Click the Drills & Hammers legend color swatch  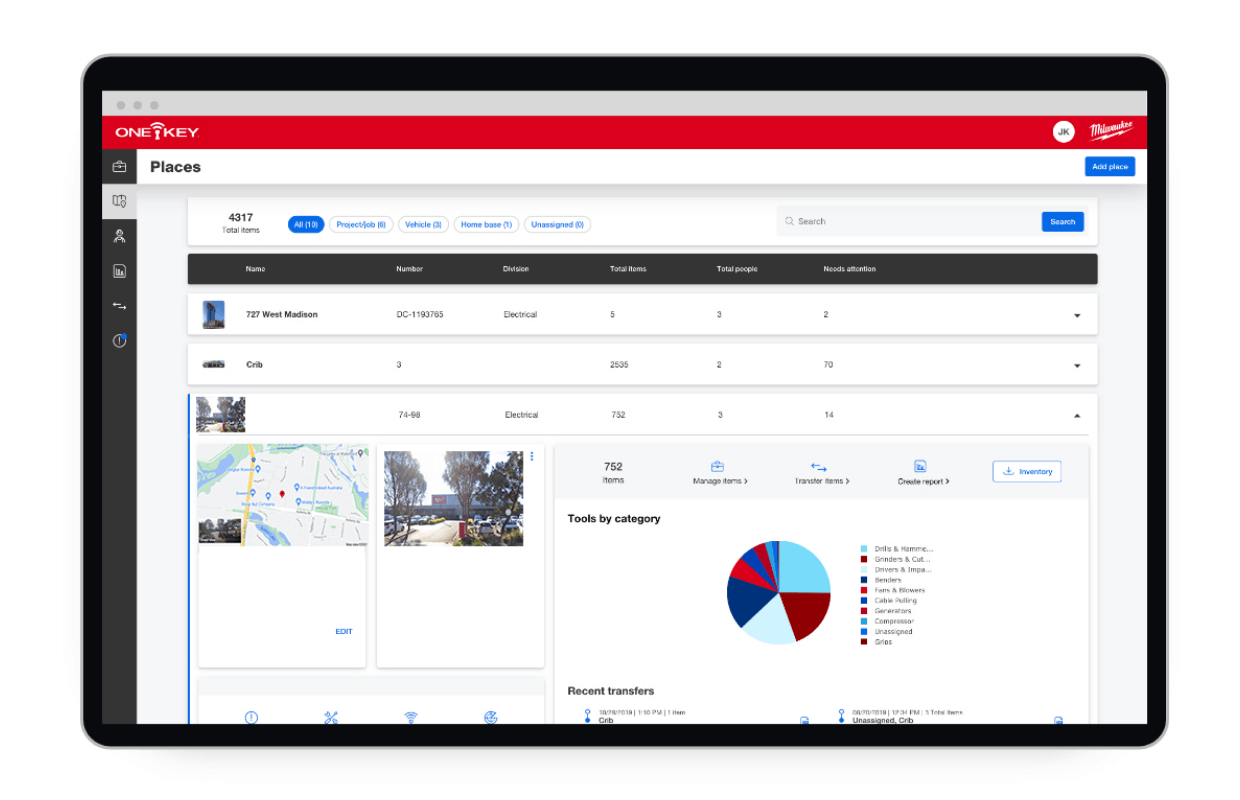[864, 549]
